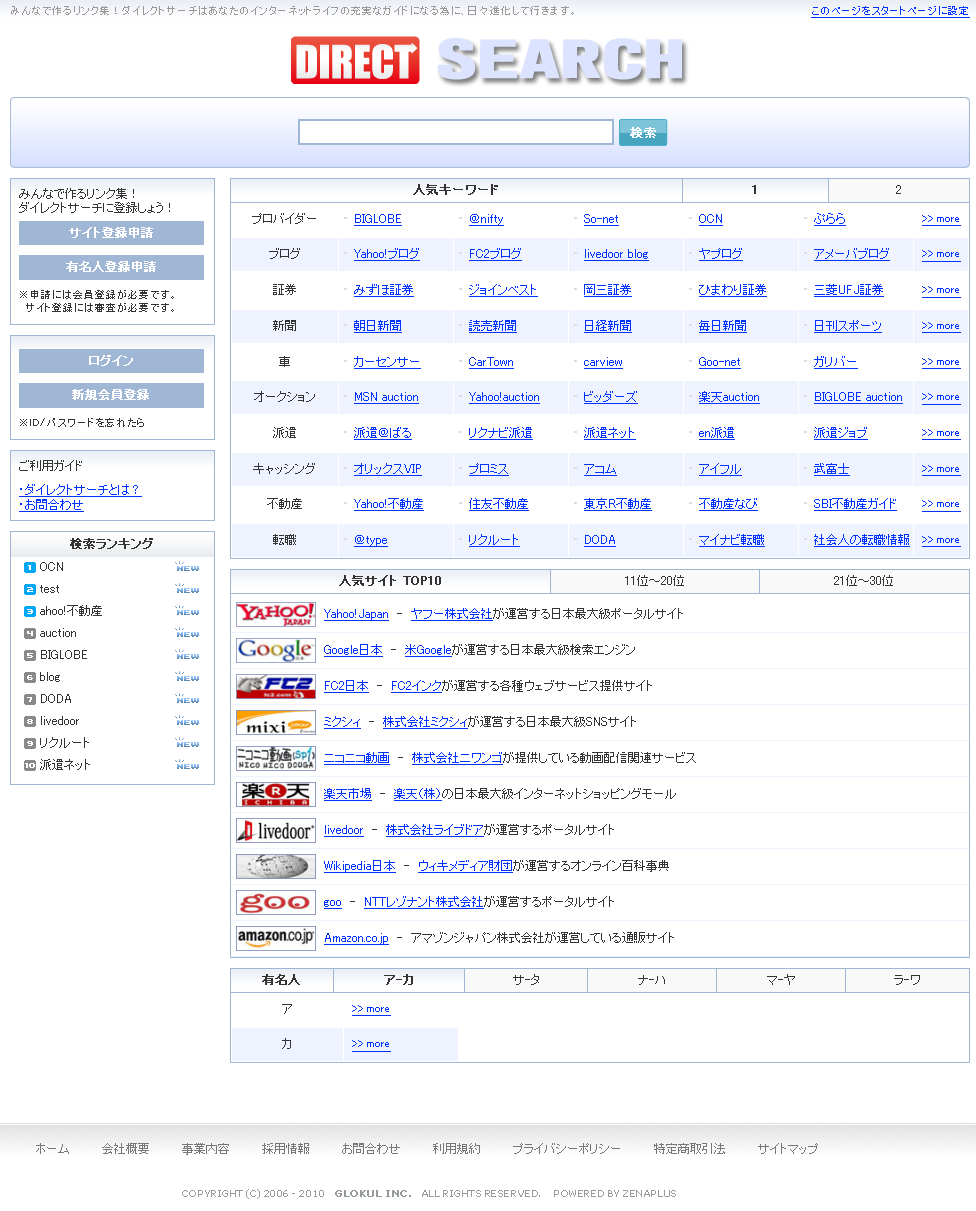976x1211 pixels.
Task: Click the DIRECT SEARCH site logo
Action: (x=488, y=61)
